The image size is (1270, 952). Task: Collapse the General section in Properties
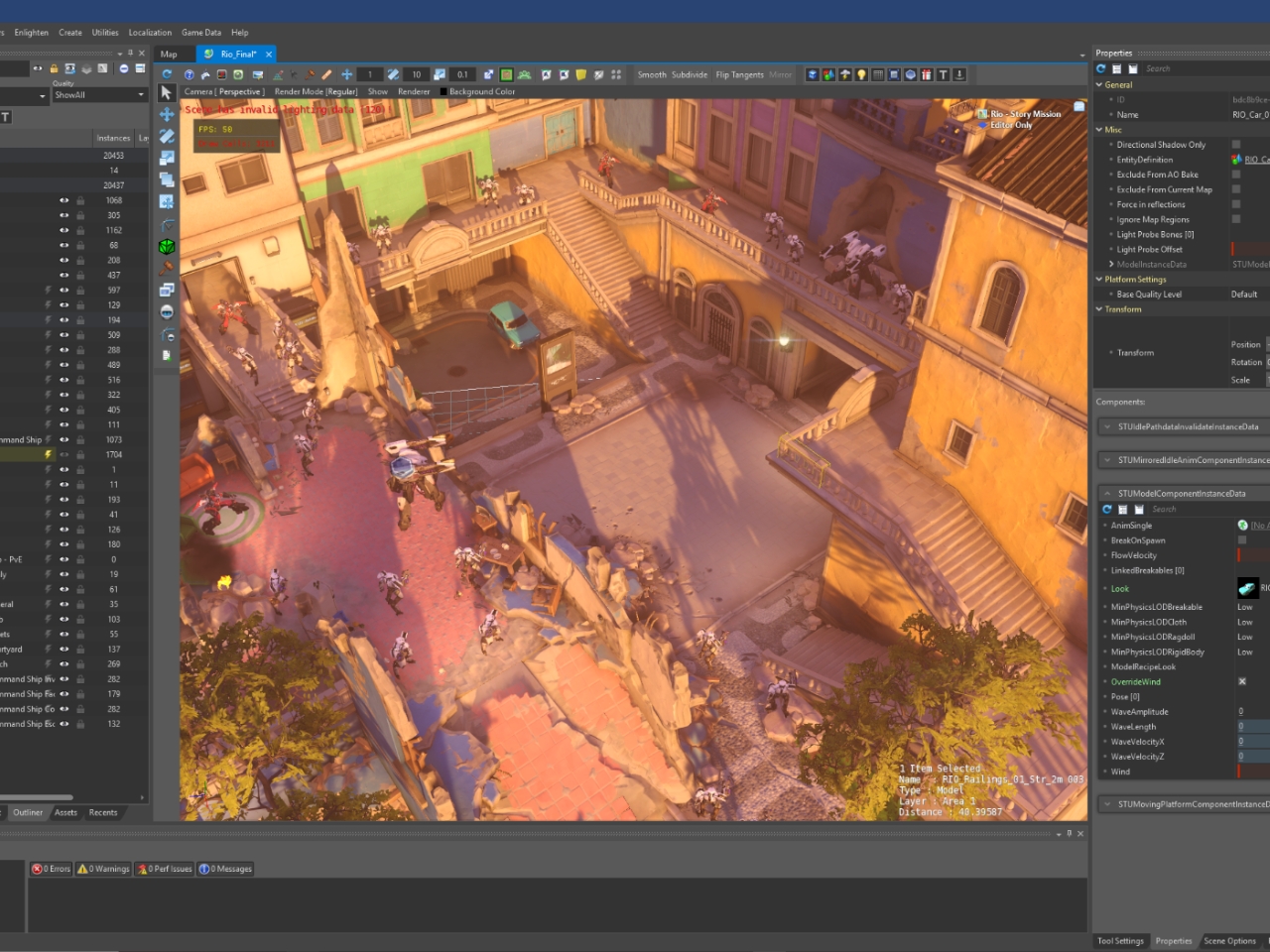pyautogui.click(x=1099, y=84)
